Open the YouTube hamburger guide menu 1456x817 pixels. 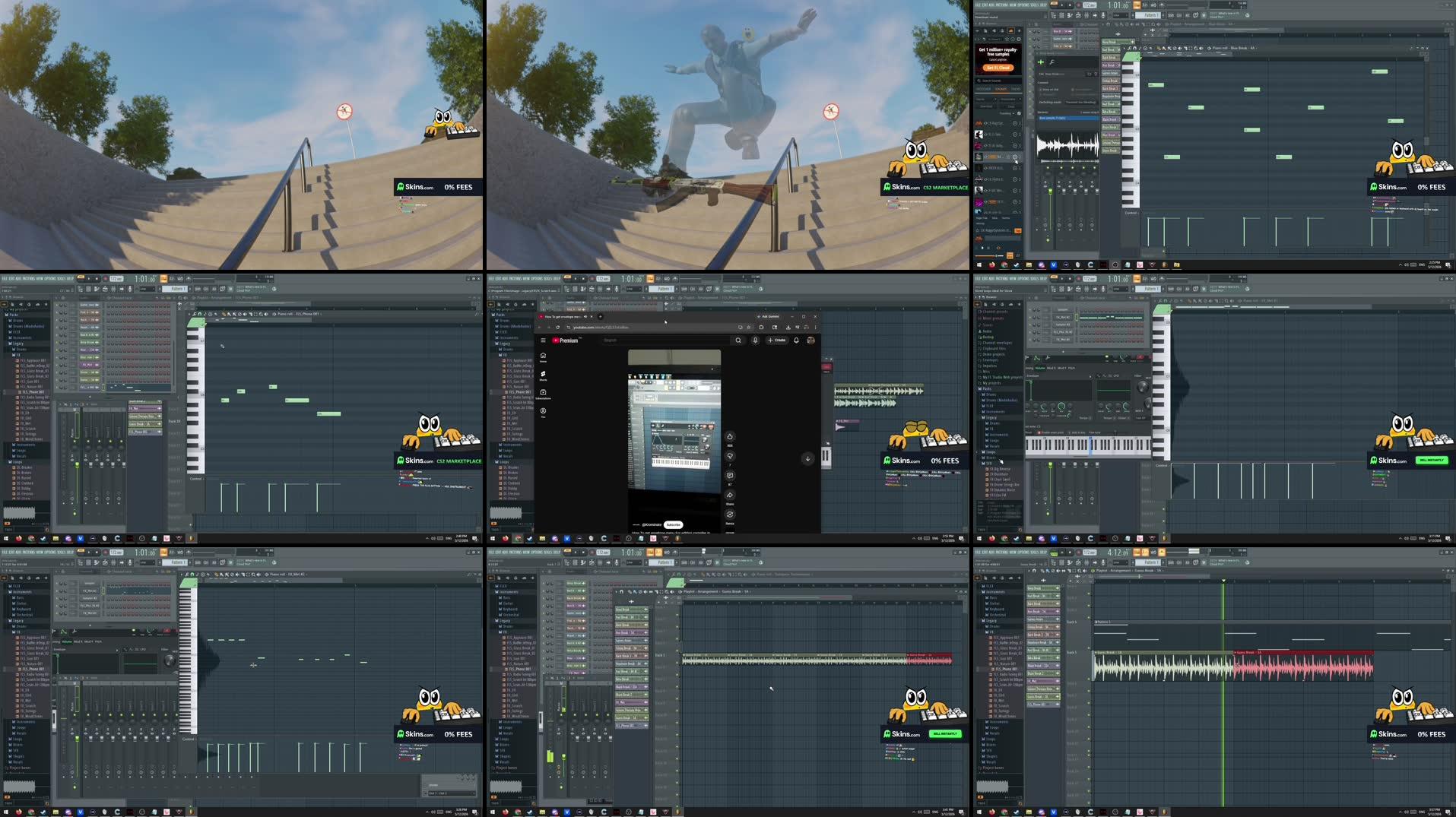[543, 340]
